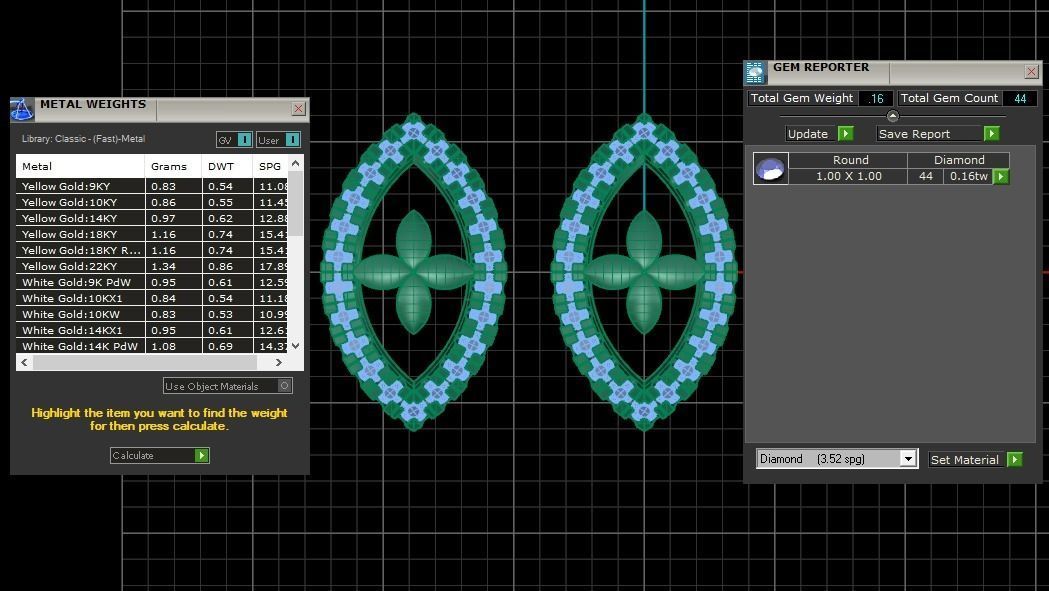The height and width of the screenshot is (591, 1049).
Task: Select the Yellow Gold:18KY row
Action: point(152,234)
